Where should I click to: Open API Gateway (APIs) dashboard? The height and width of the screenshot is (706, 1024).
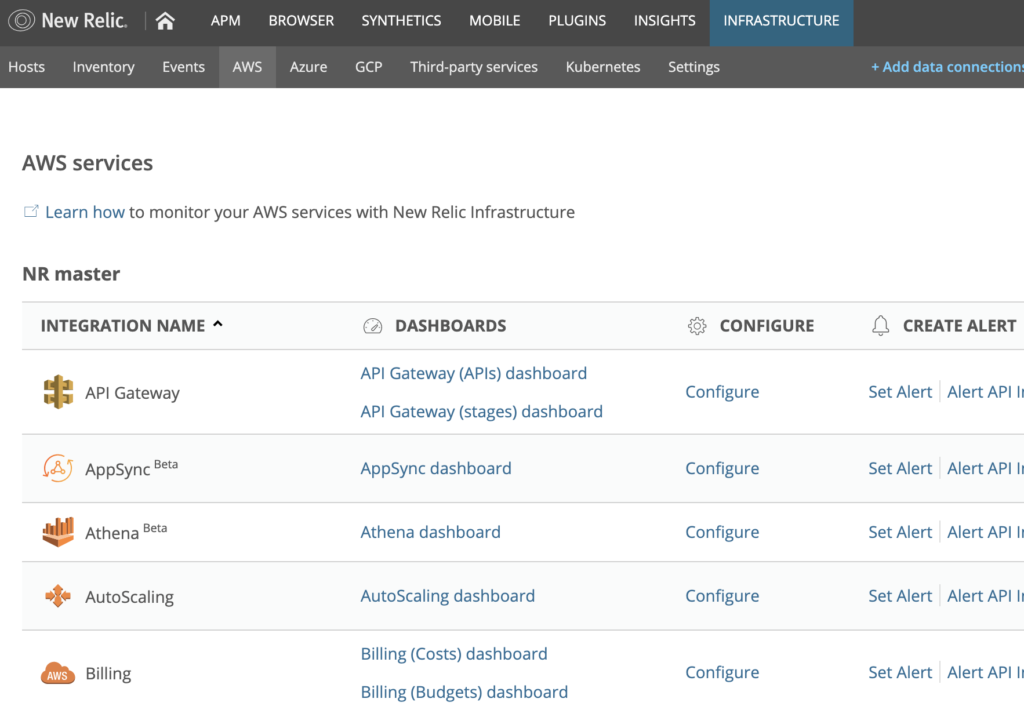pyautogui.click(x=473, y=373)
